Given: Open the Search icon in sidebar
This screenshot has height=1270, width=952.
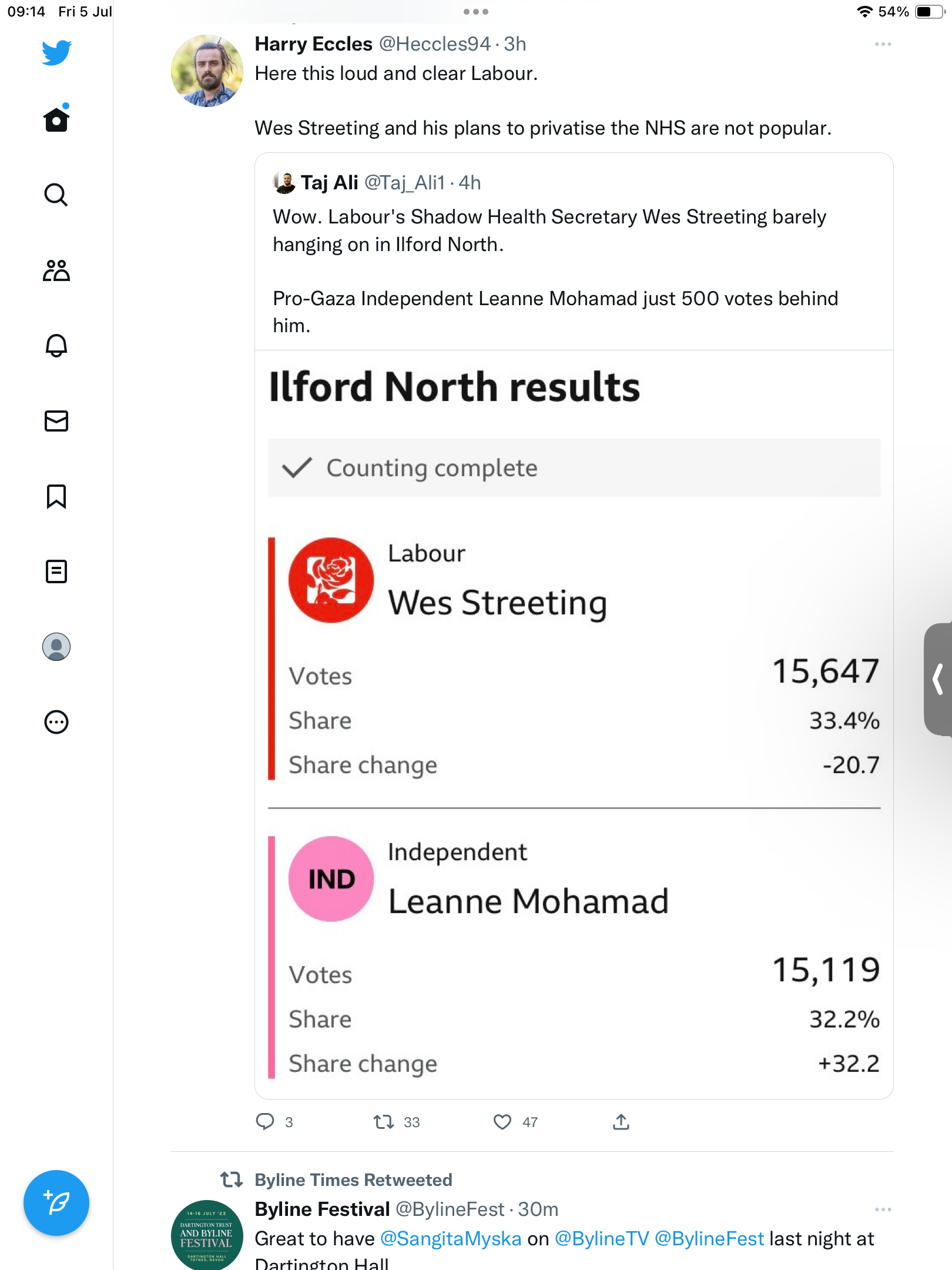Looking at the screenshot, I should [56, 195].
